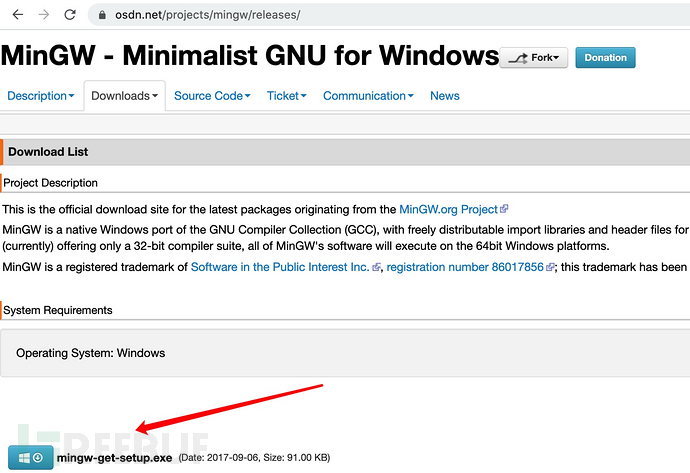Click the MinGW - Minimalist GNU for Windows title
This screenshot has height=473, width=690.
(250, 56)
